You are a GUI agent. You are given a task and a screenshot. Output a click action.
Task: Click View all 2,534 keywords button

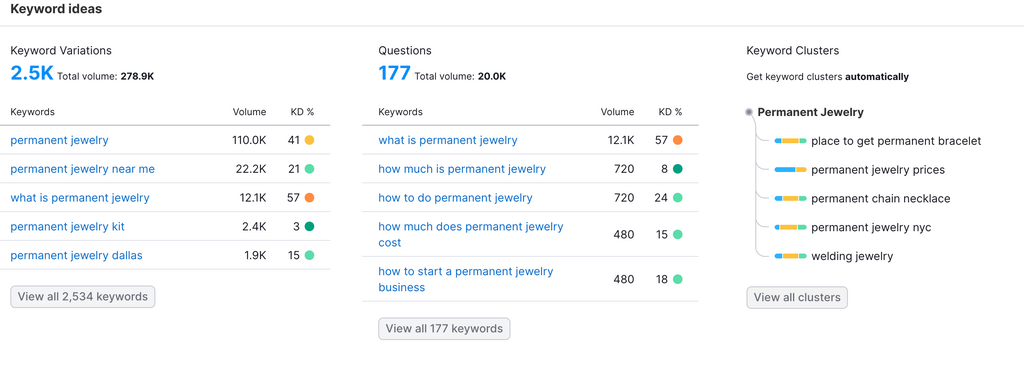tap(83, 296)
